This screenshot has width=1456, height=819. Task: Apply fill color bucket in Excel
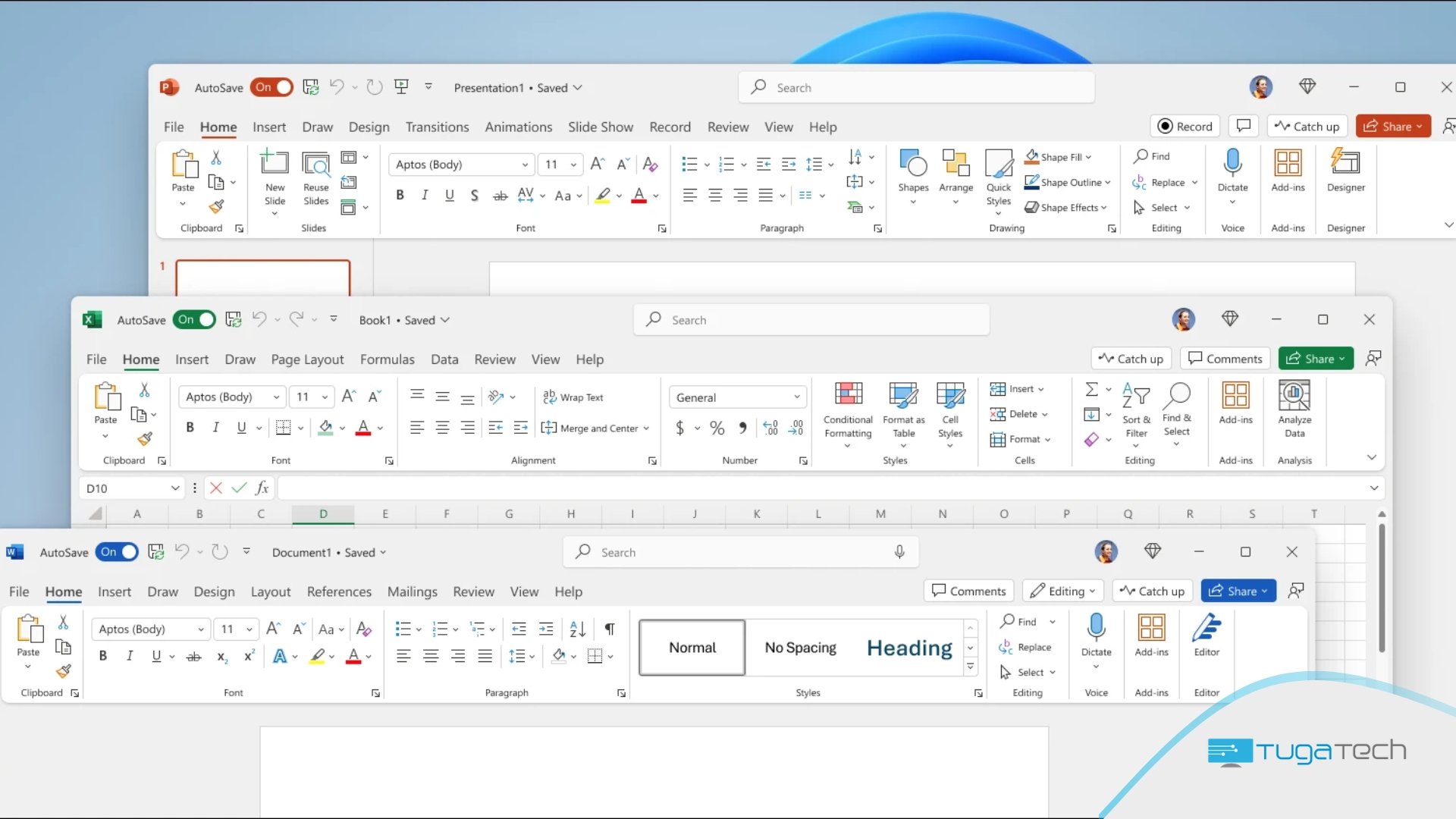point(325,428)
